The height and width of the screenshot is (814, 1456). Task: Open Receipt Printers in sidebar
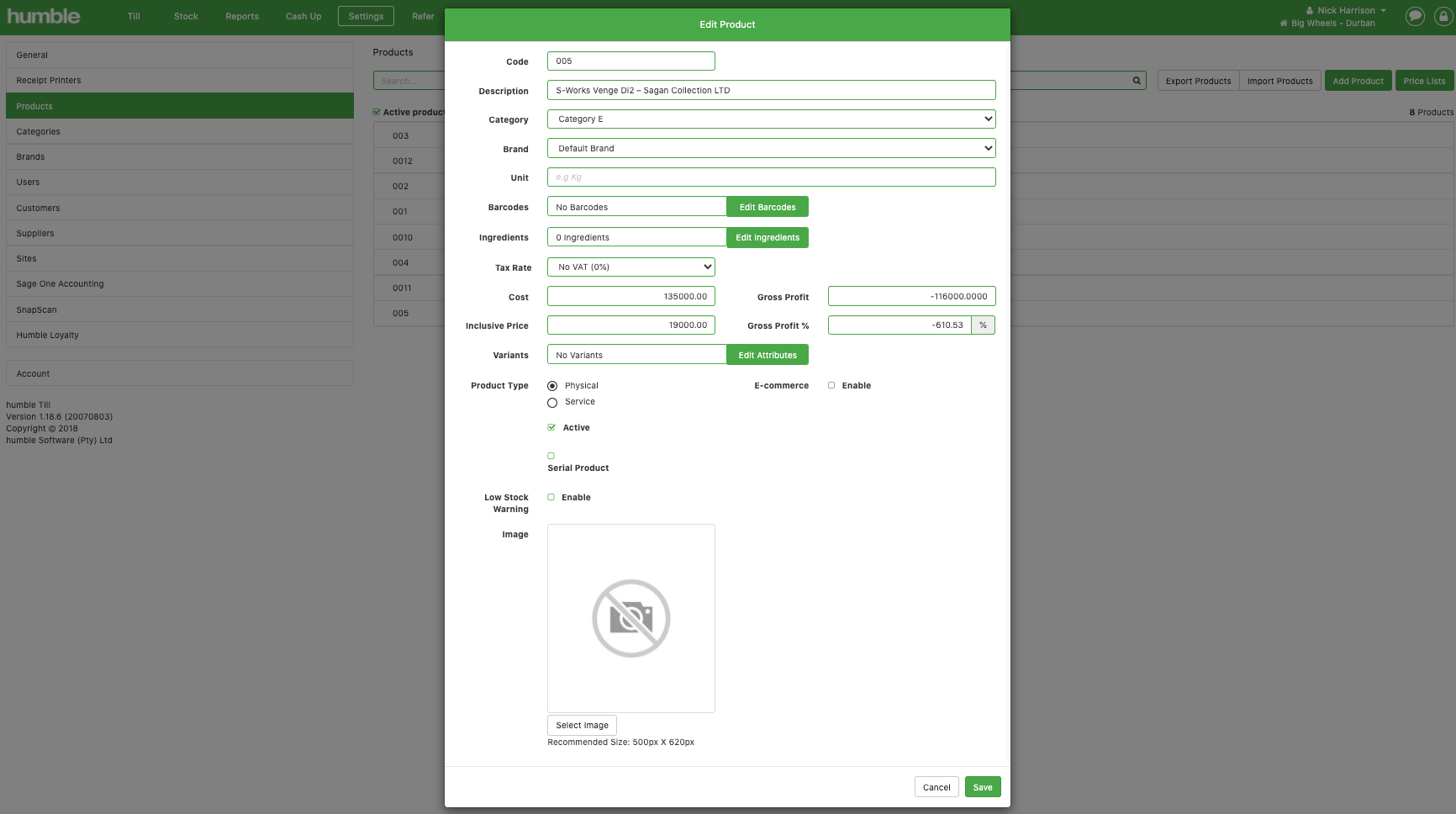pyautogui.click(x=180, y=80)
